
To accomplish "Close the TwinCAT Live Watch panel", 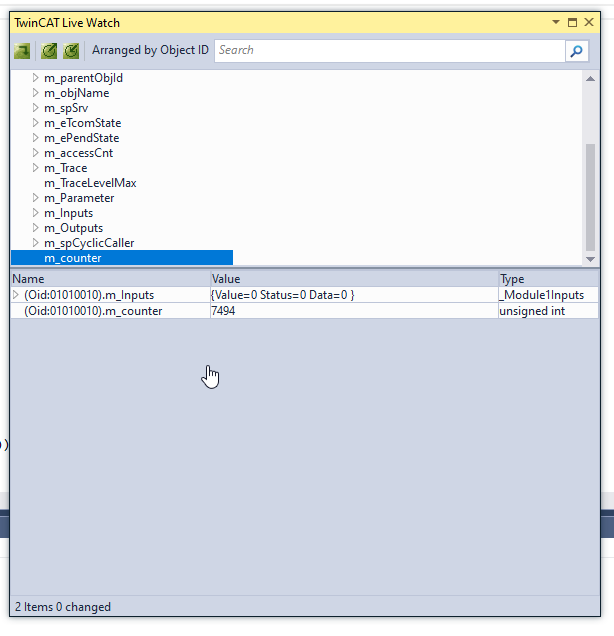I will (x=589, y=22).
